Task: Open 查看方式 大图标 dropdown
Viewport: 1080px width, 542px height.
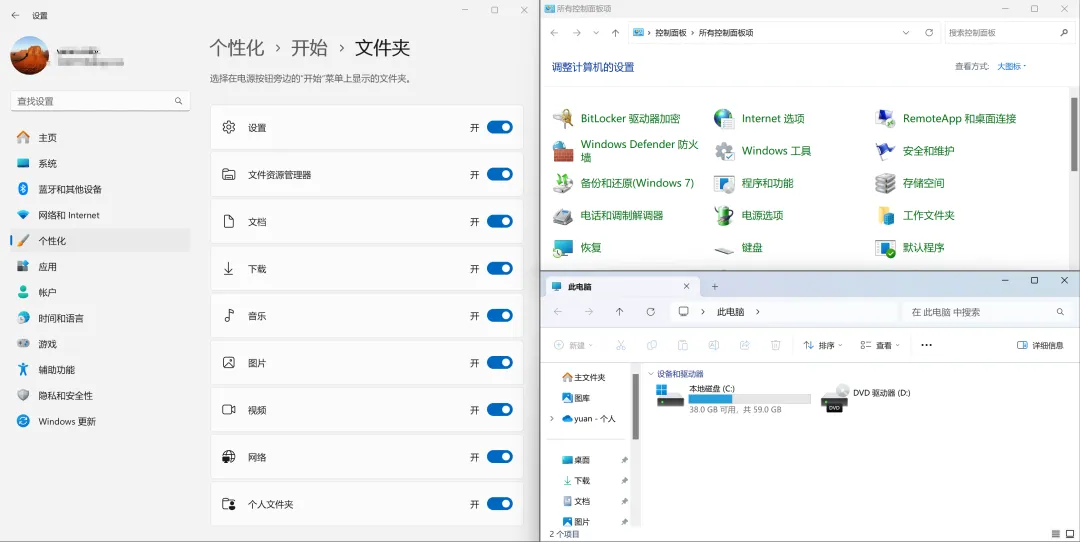Action: click(x=1011, y=66)
